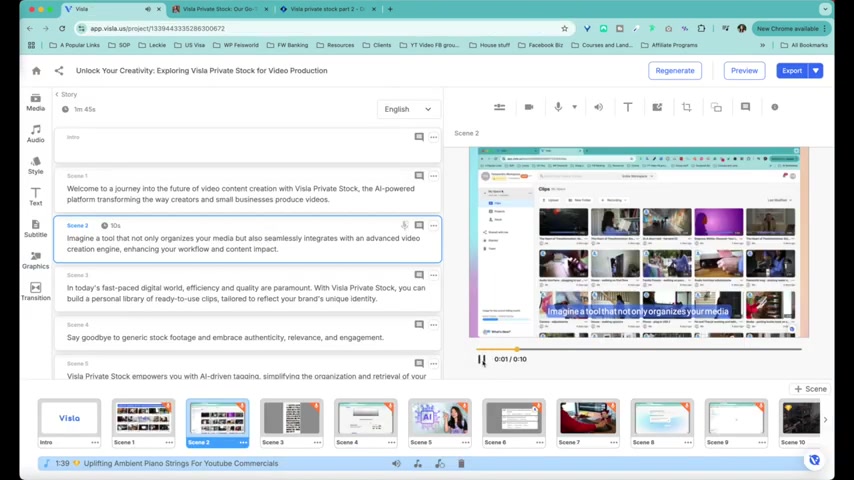Click the video camera record tool
This screenshot has height=480, width=854.
529,107
